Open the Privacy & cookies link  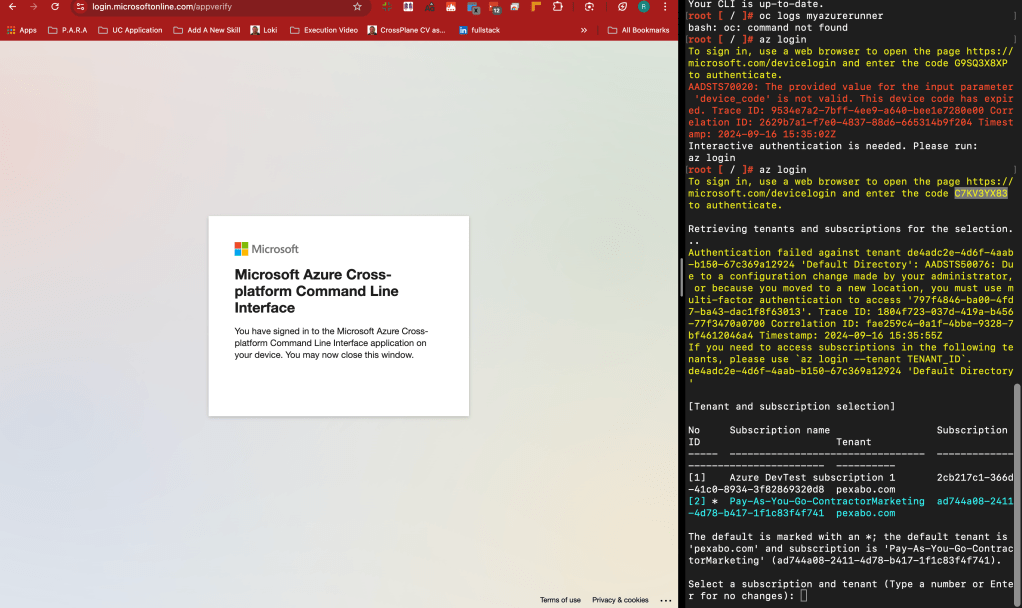pos(620,600)
